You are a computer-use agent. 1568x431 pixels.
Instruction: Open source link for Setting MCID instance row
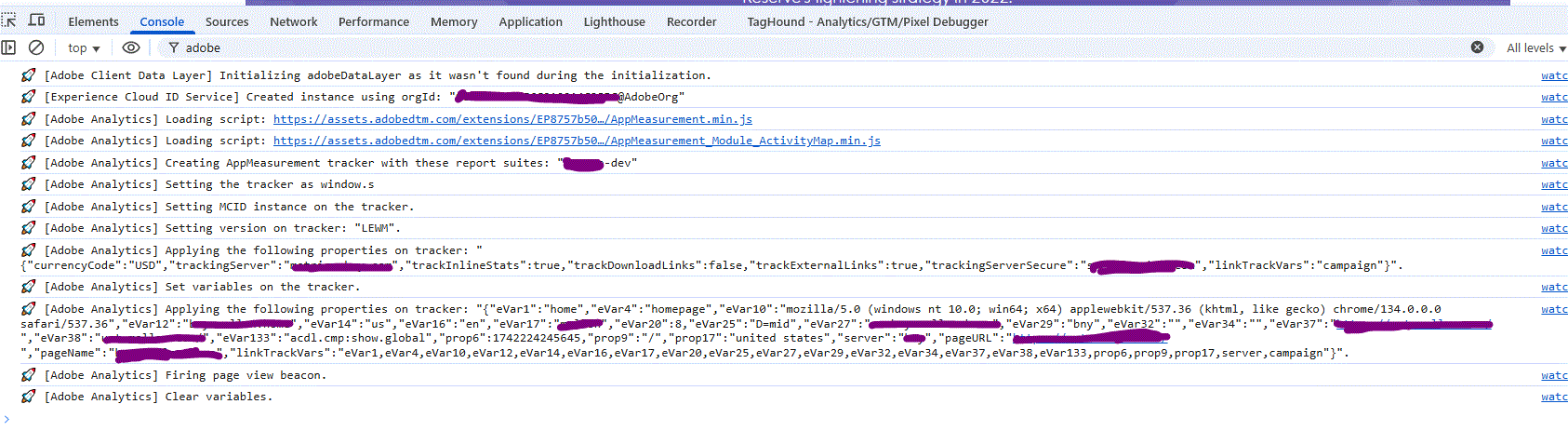[1554, 207]
